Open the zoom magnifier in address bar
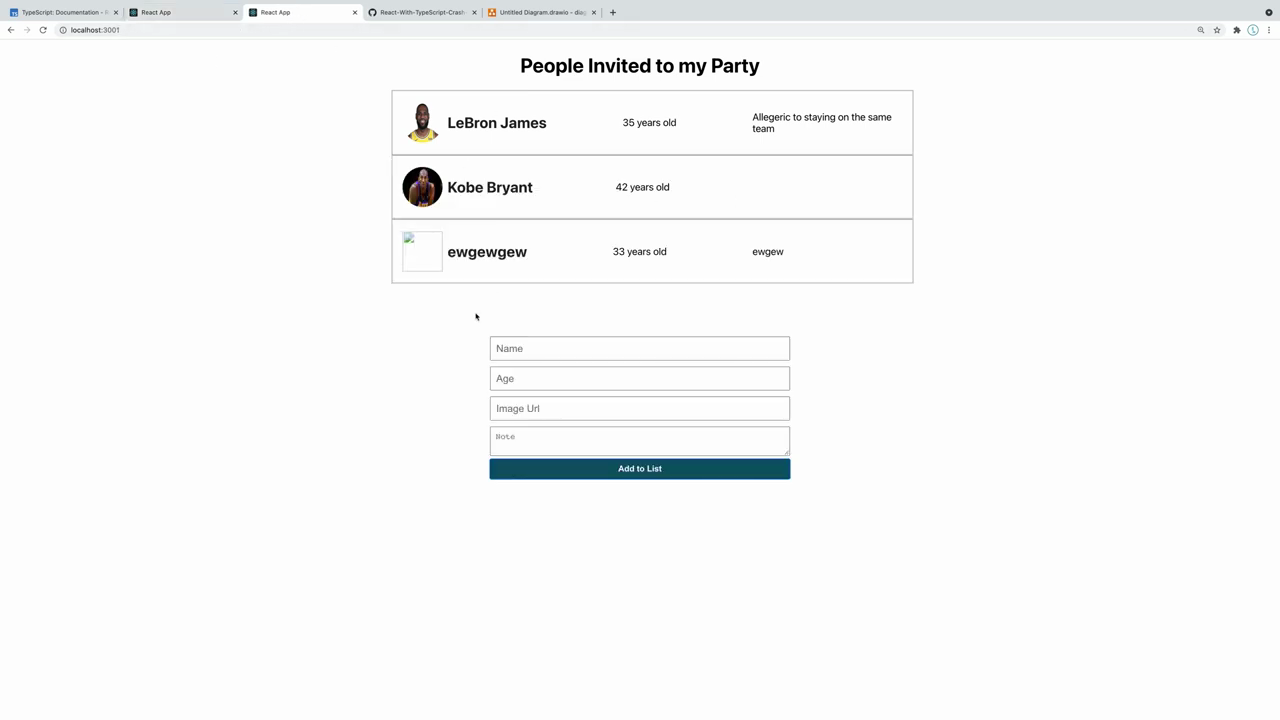Screen dimensions: 1280x720 [1201, 30]
